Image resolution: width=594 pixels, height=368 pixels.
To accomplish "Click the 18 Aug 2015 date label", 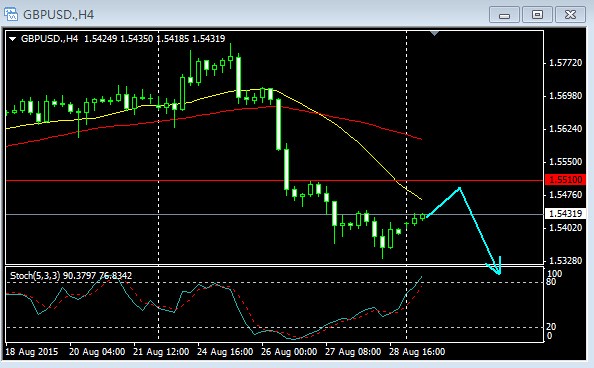I will pos(32,352).
